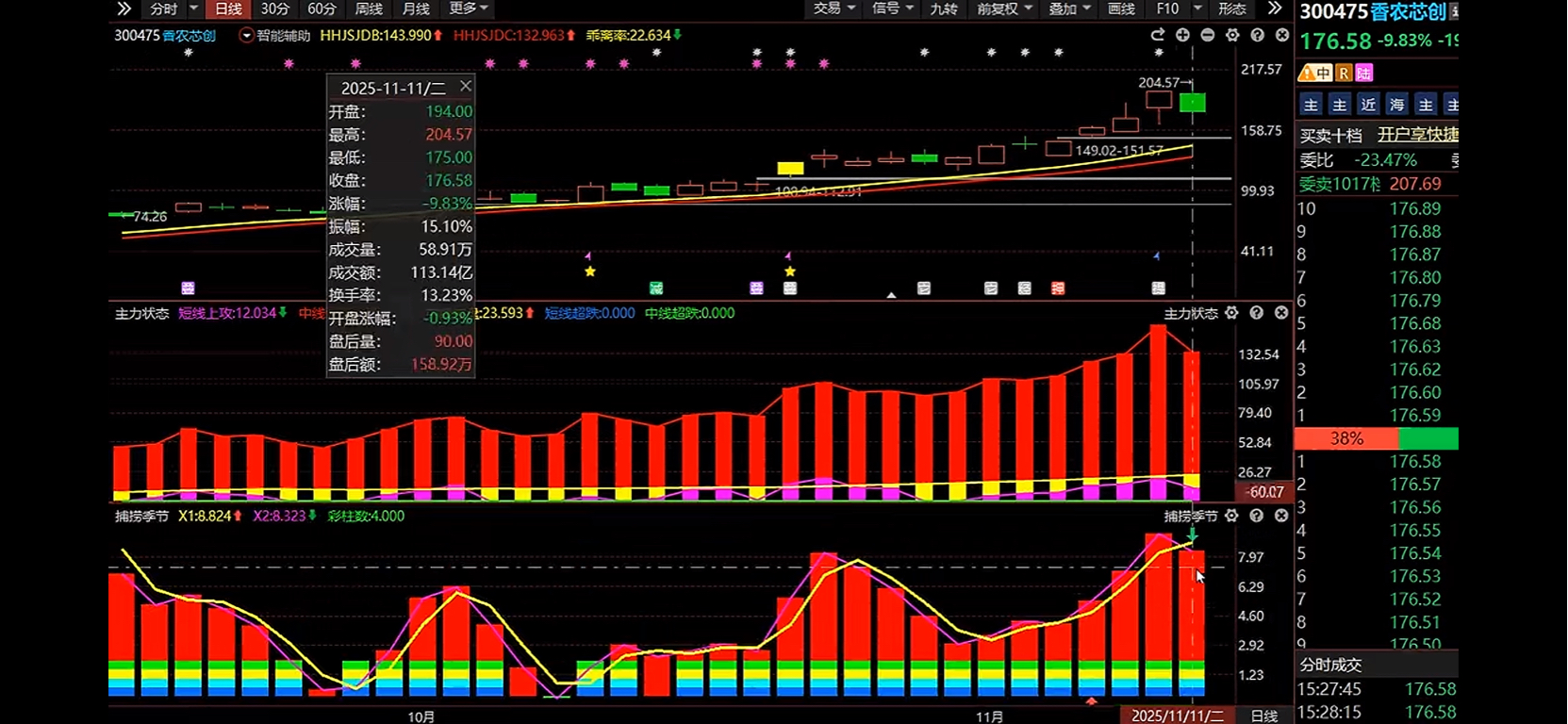This screenshot has height=724, width=1568.
Task: Close the 主力状态 indicator panel
Action: (1281, 313)
